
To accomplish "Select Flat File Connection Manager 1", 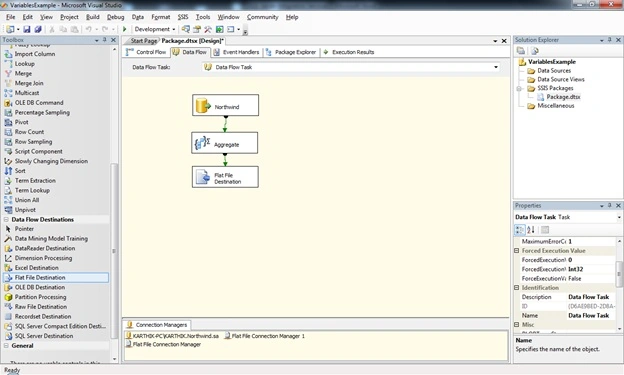I will pos(265,336).
